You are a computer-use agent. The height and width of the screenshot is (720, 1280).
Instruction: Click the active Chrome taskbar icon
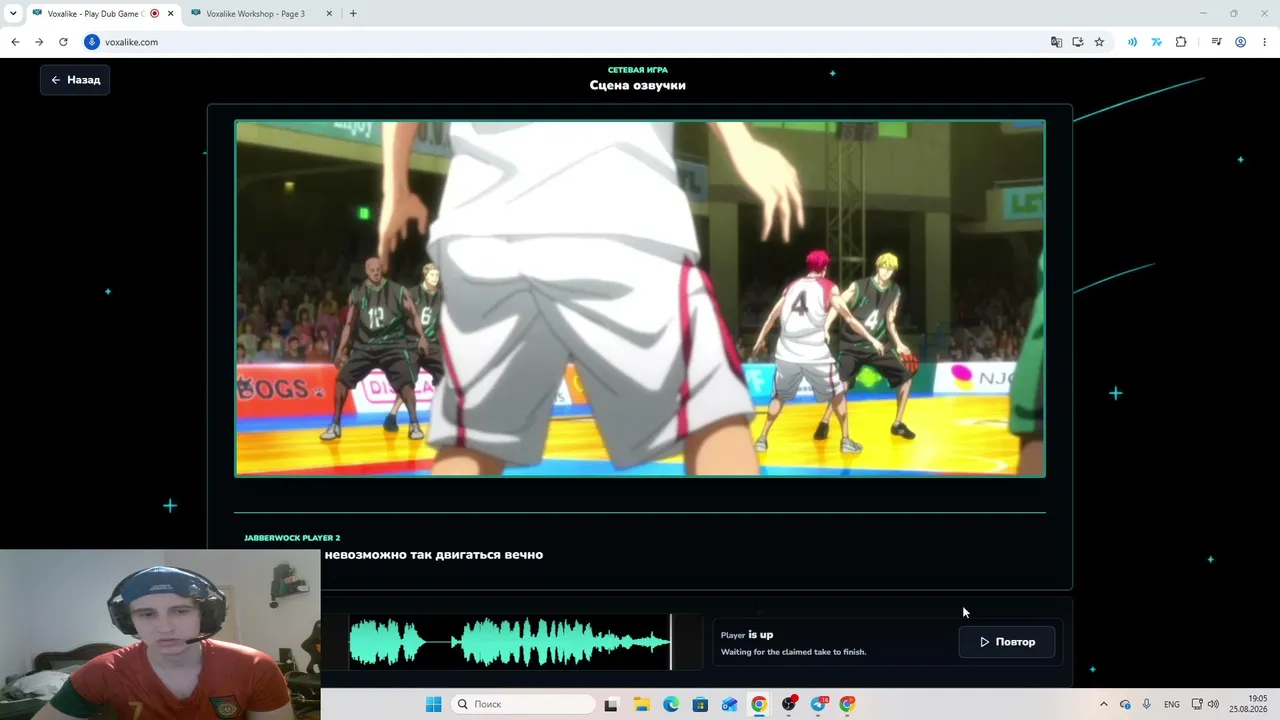(759, 704)
